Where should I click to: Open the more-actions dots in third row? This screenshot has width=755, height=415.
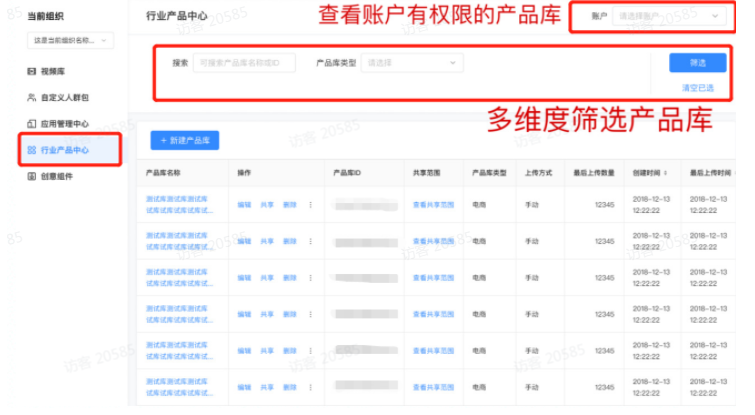(x=311, y=278)
